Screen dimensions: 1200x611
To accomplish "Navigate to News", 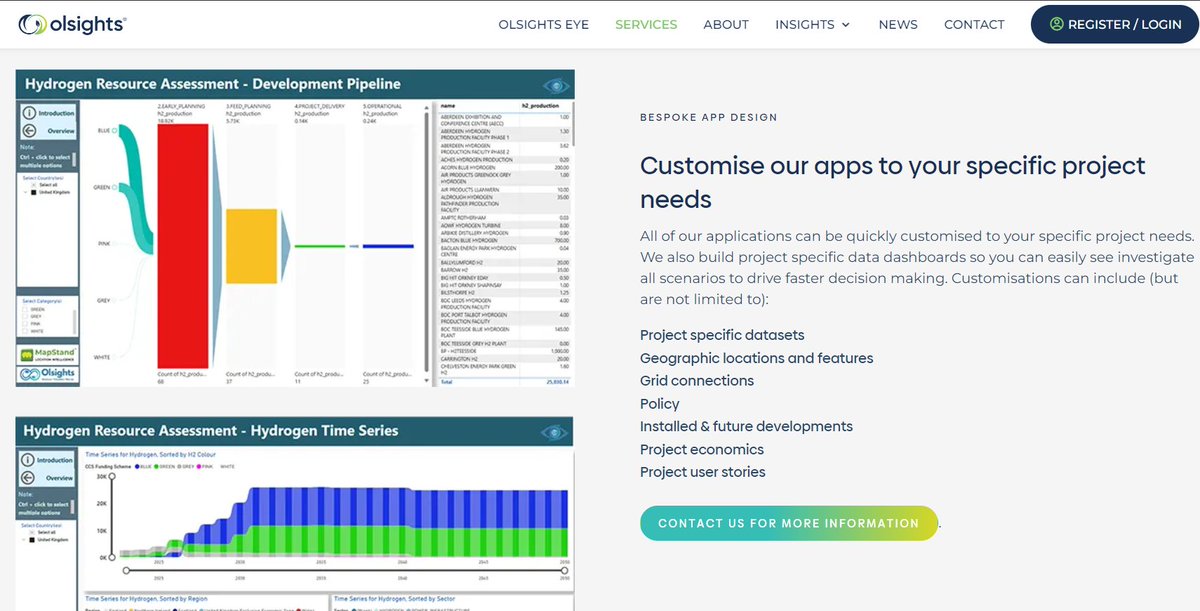I will [x=898, y=24].
